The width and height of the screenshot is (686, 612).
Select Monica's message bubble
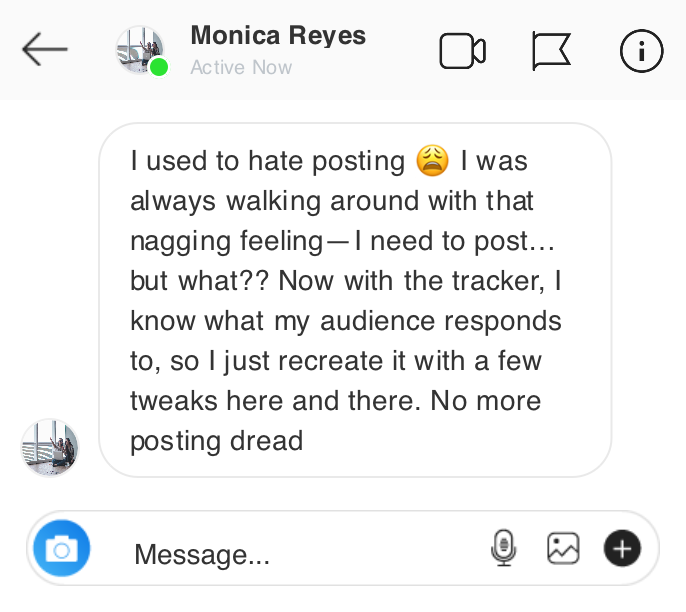coord(355,300)
